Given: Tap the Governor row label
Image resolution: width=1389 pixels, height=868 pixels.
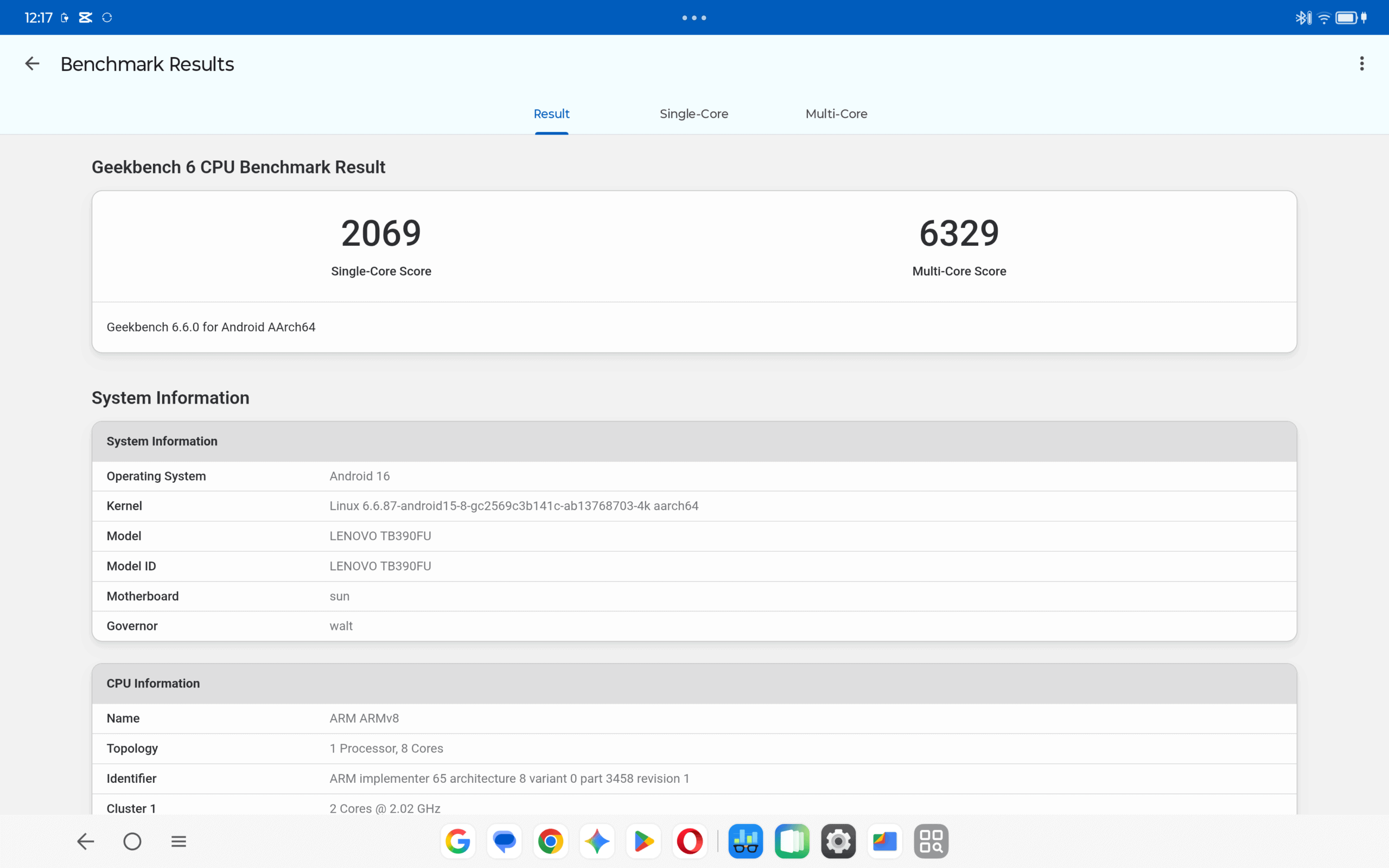Looking at the screenshot, I should pos(131,626).
